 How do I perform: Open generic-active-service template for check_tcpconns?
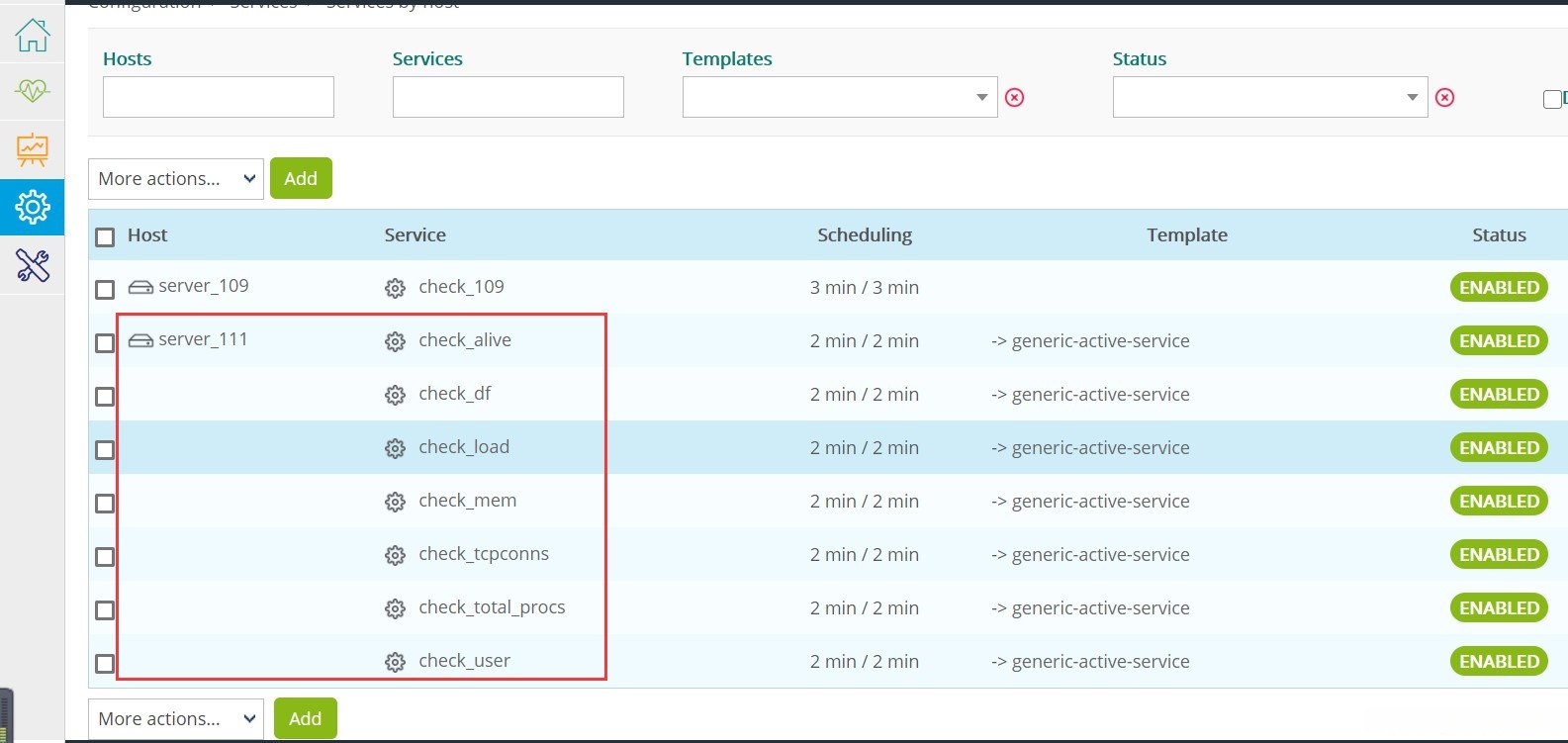(x=1101, y=555)
